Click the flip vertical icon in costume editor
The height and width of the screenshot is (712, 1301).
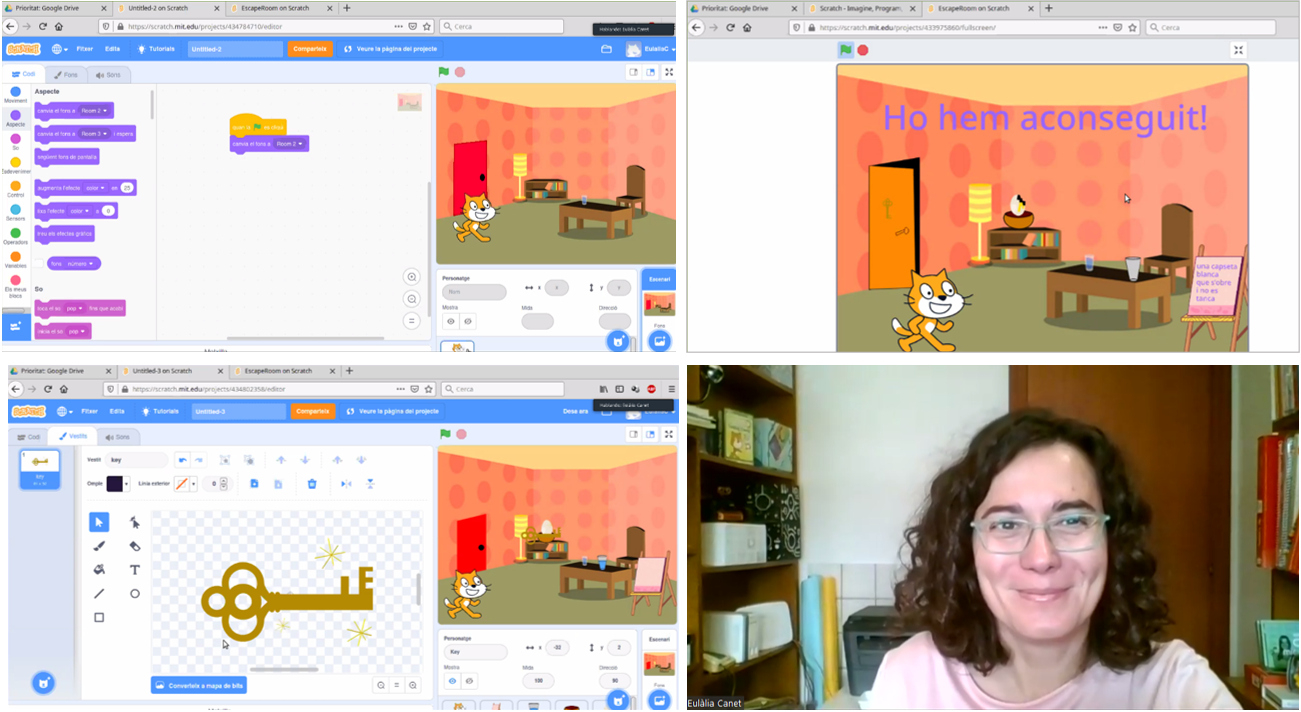[370, 484]
